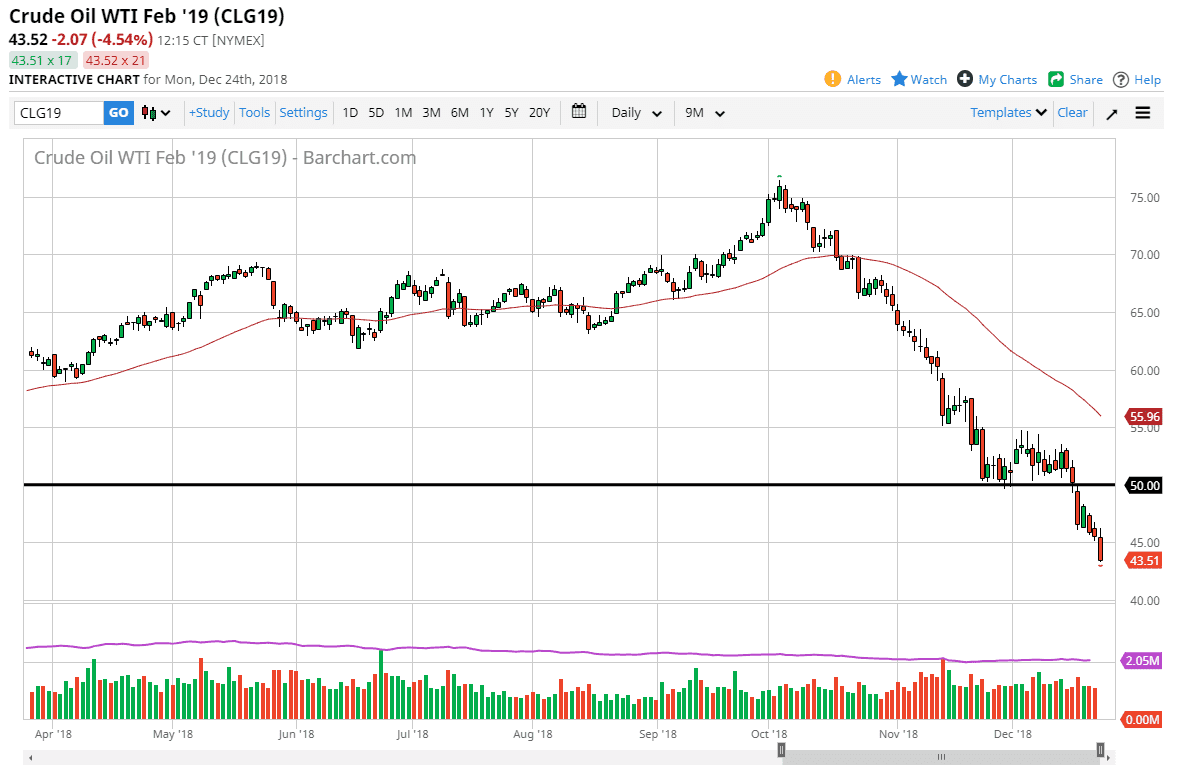Click the last price 43.52 in header
This screenshot has height=766, width=1177.
pos(28,39)
